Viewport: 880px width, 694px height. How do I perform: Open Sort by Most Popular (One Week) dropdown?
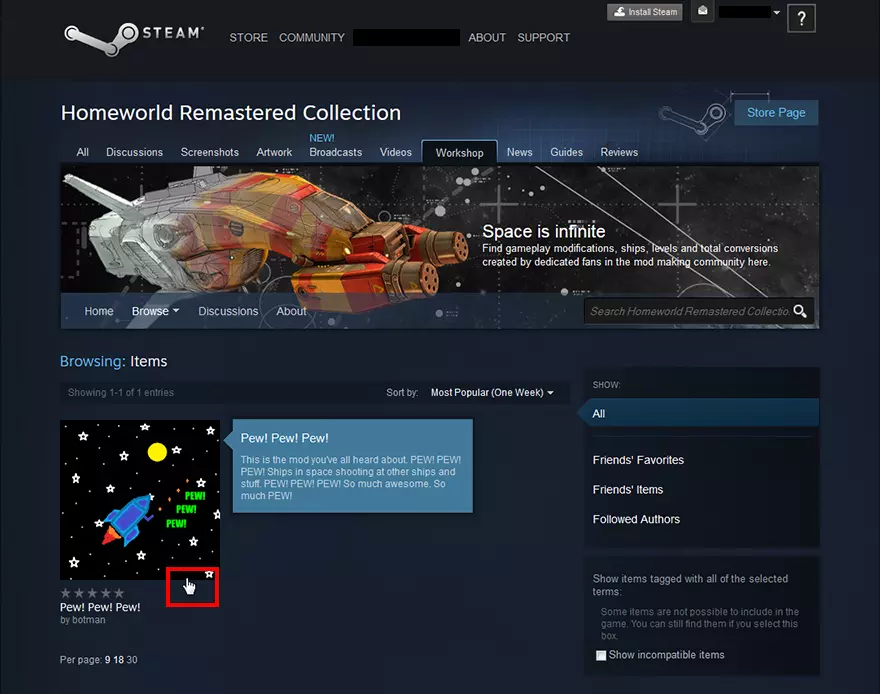492,392
